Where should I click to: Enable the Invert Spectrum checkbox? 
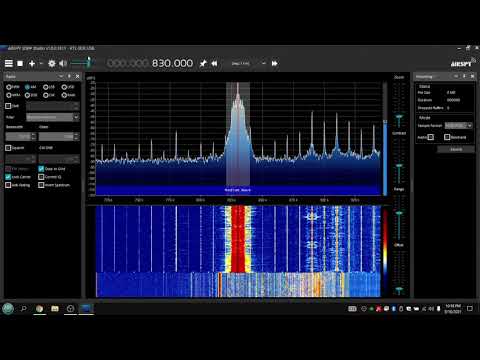41,185
